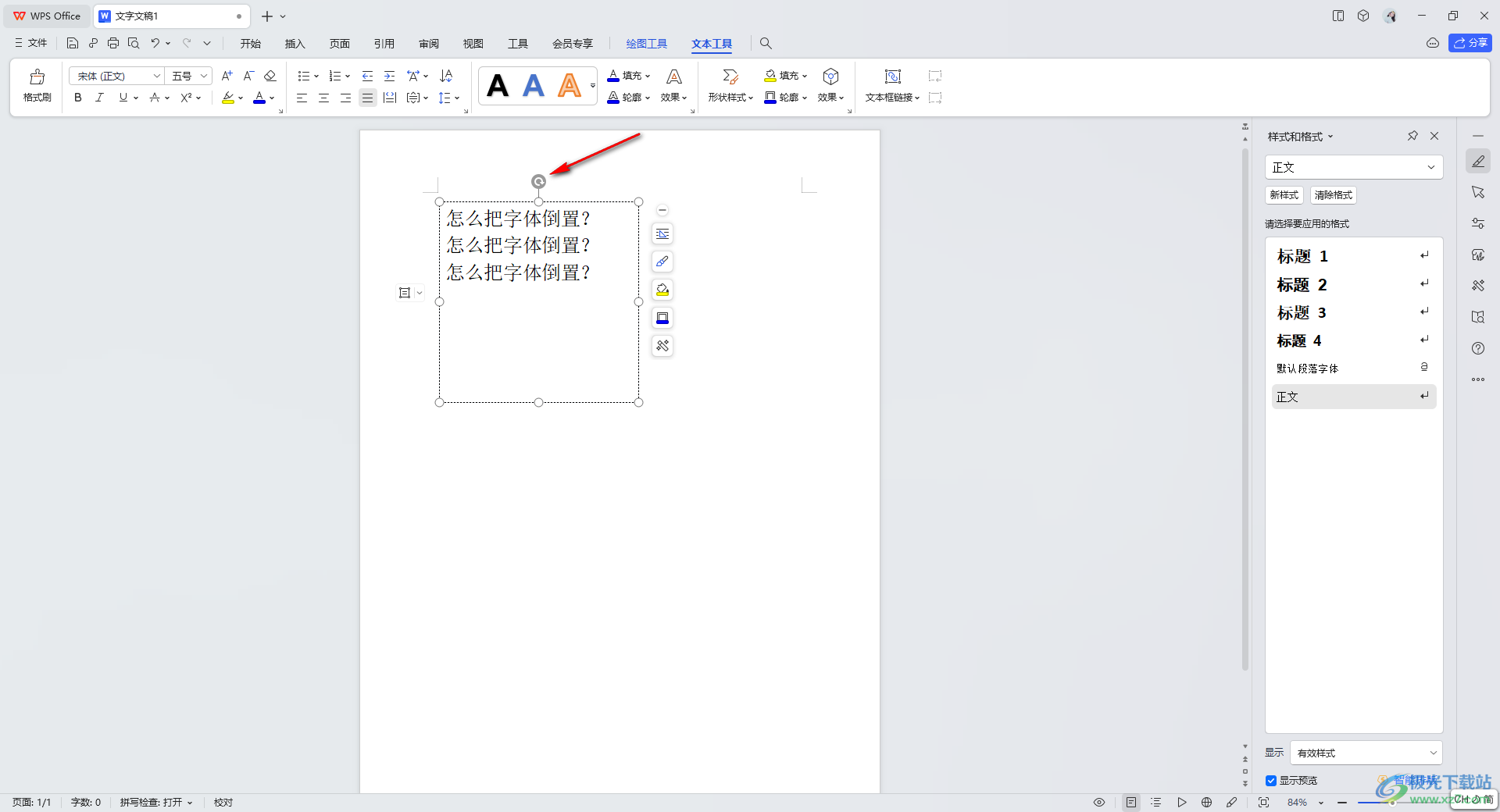
Task: Increase font size icon
Action: tap(227, 76)
